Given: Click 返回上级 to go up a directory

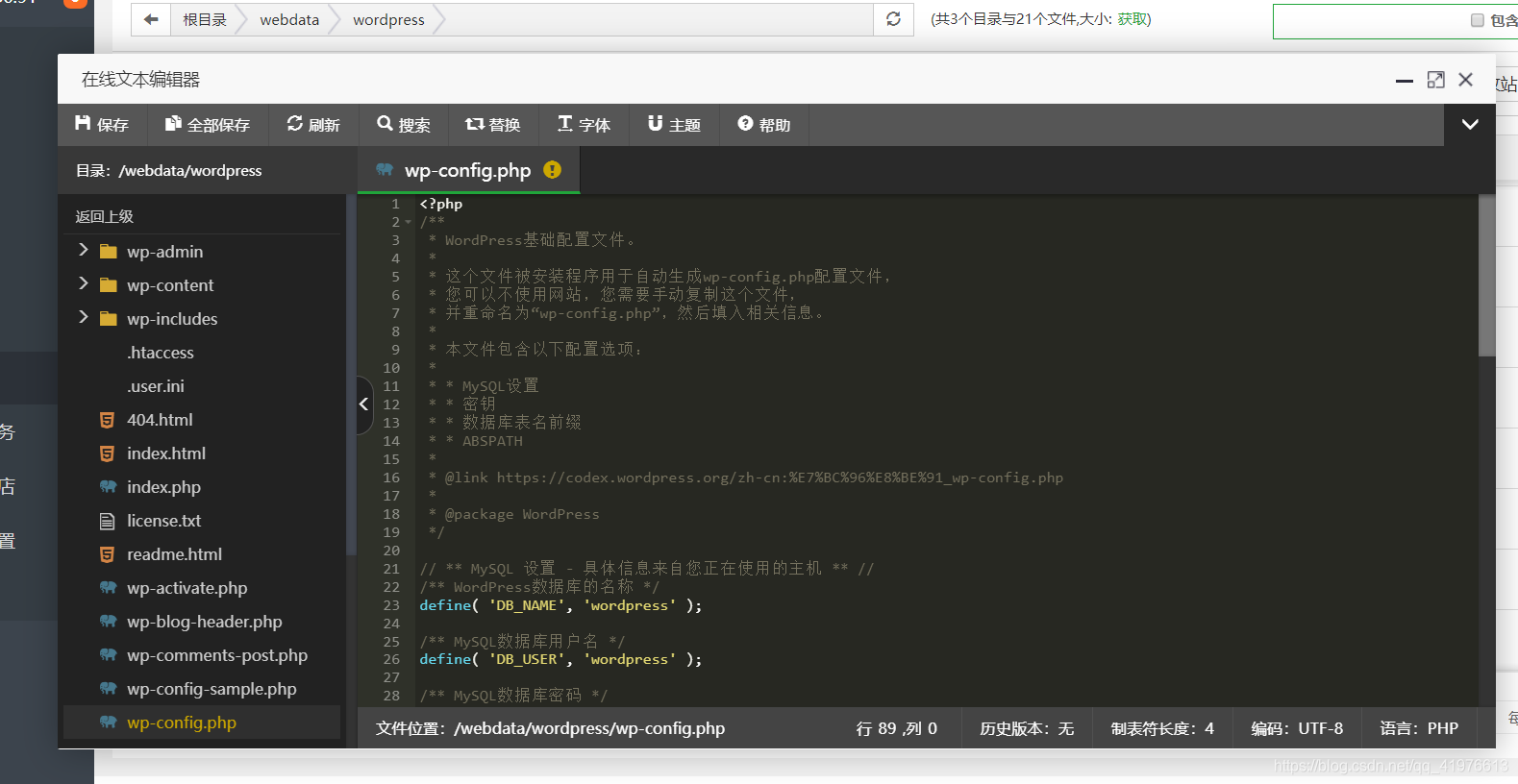Looking at the screenshot, I should click(105, 216).
